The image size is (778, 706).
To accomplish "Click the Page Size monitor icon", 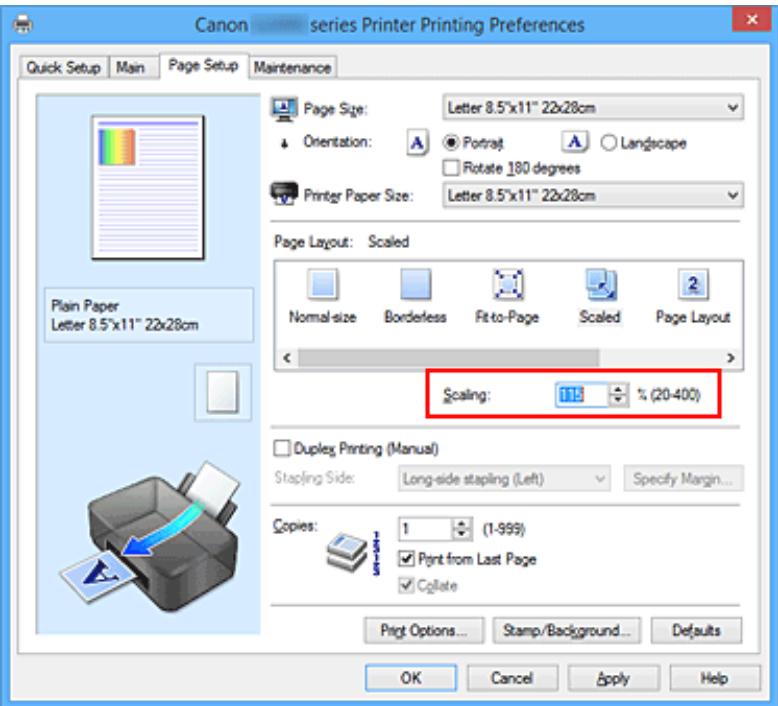I will click(x=284, y=109).
